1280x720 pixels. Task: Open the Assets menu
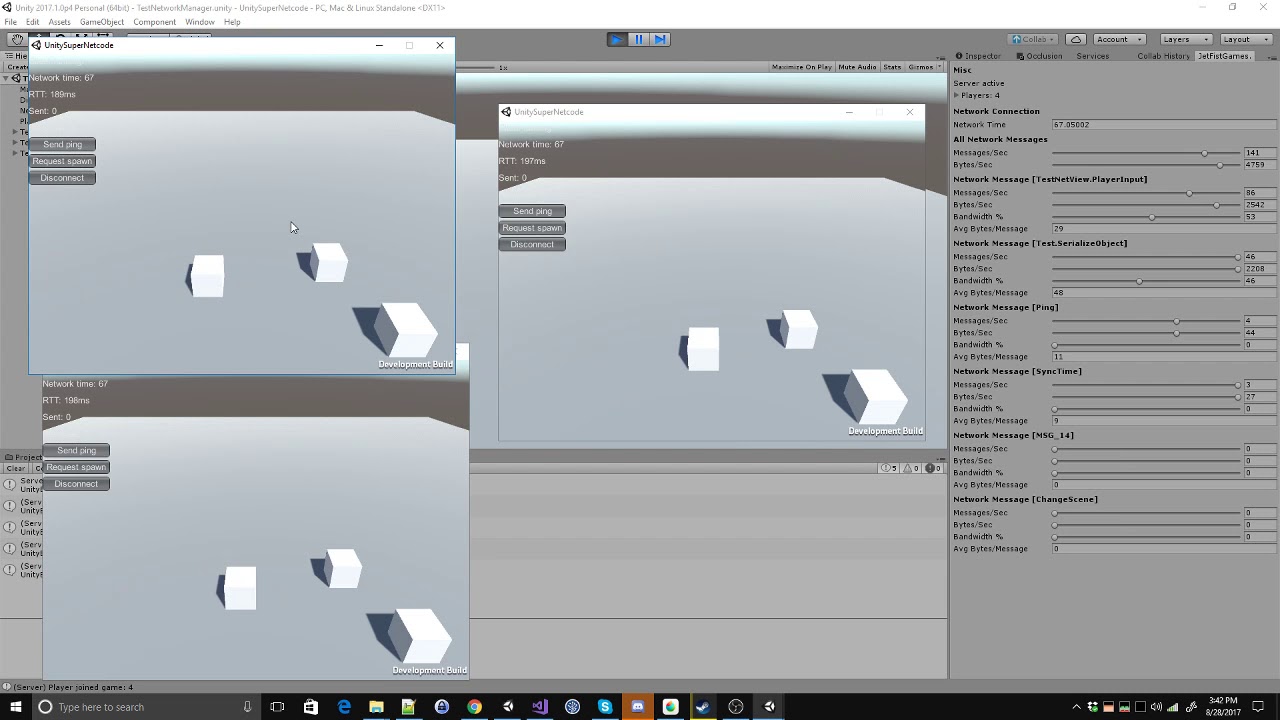point(59,22)
